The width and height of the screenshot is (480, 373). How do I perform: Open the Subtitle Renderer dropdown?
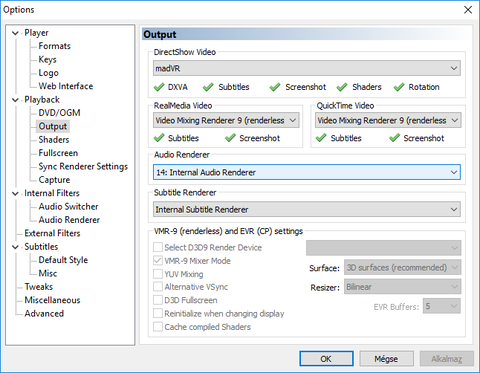307,210
